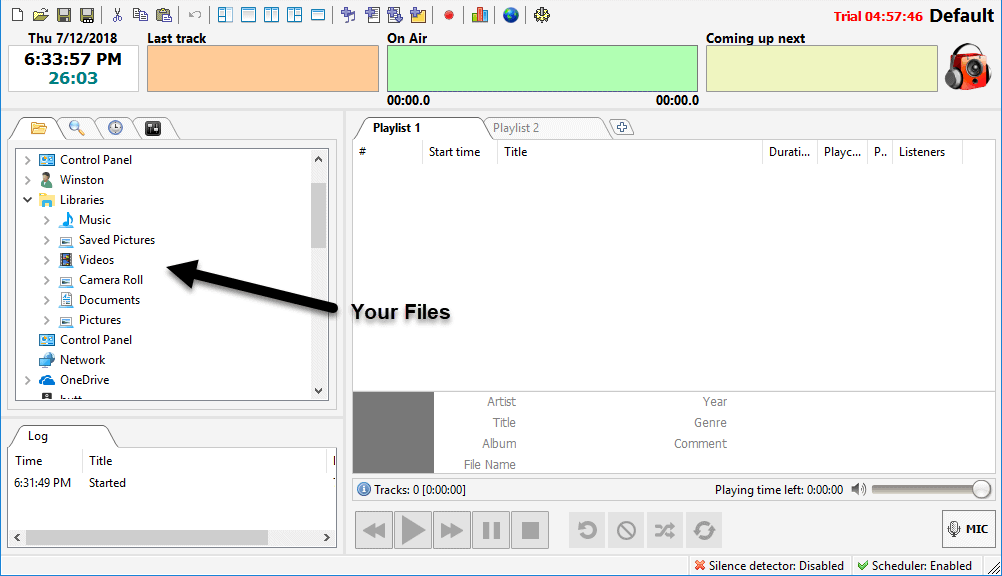Open the search tab with magnifier icon
Image resolution: width=1002 pixels, height=576 pixels.
click(76, 128)
